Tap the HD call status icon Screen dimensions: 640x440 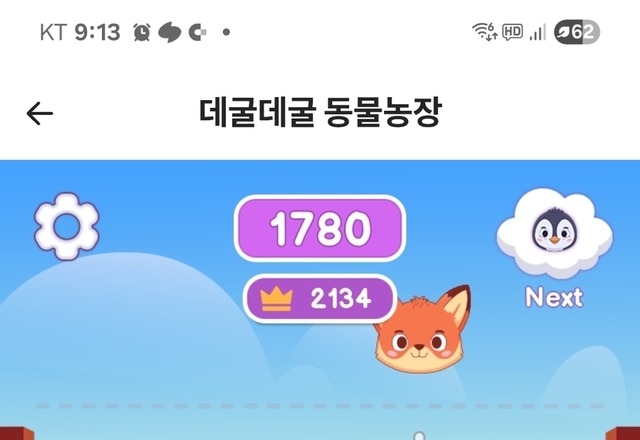tap(513, 32)
